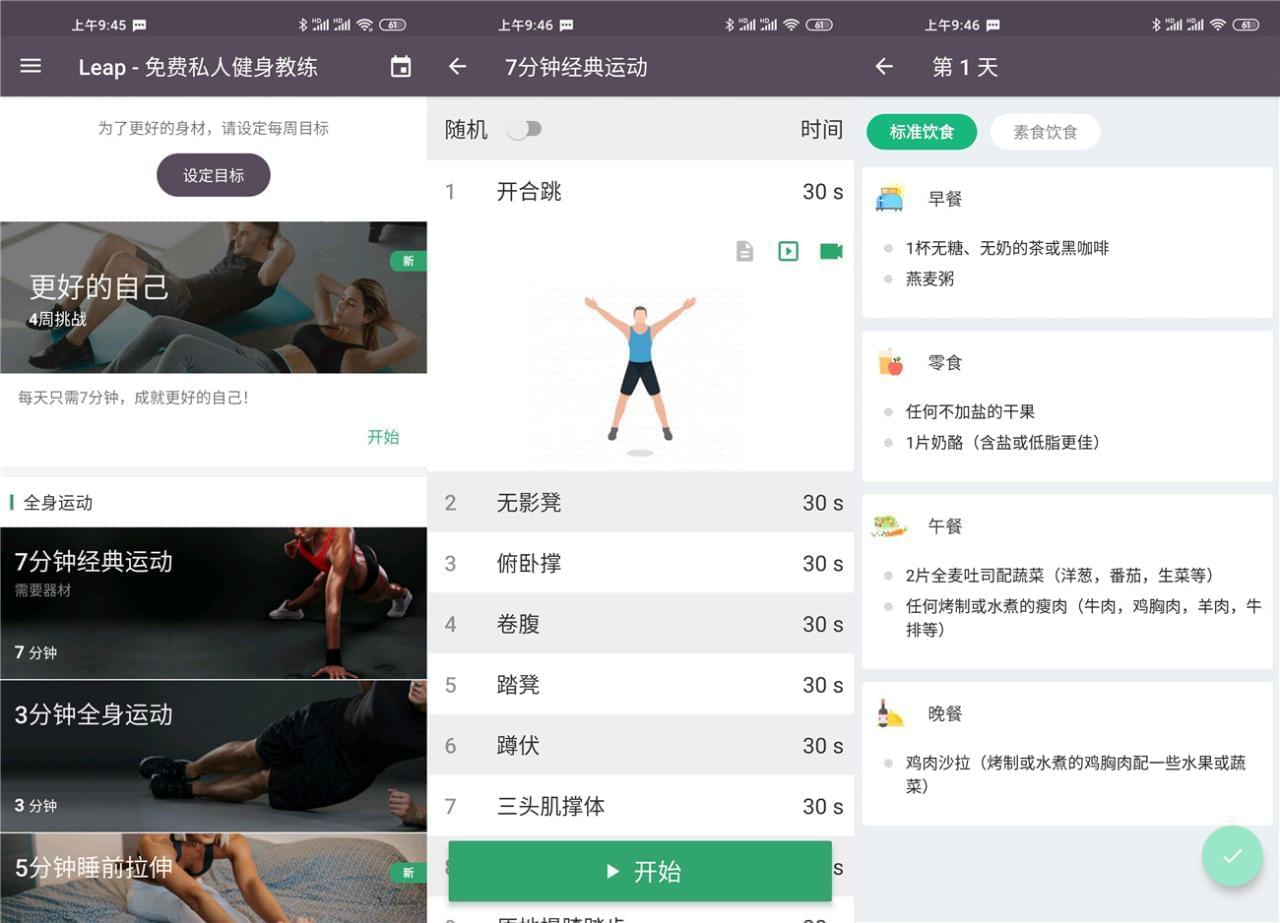
Task: Open the hamburger menu in Leap home
Action: point(31,66)
